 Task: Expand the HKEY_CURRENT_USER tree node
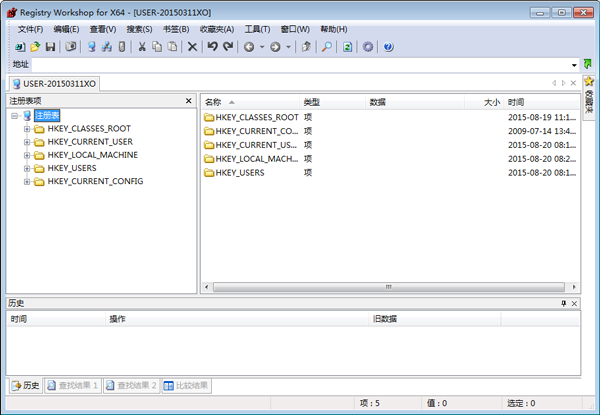tap(27, 142)
